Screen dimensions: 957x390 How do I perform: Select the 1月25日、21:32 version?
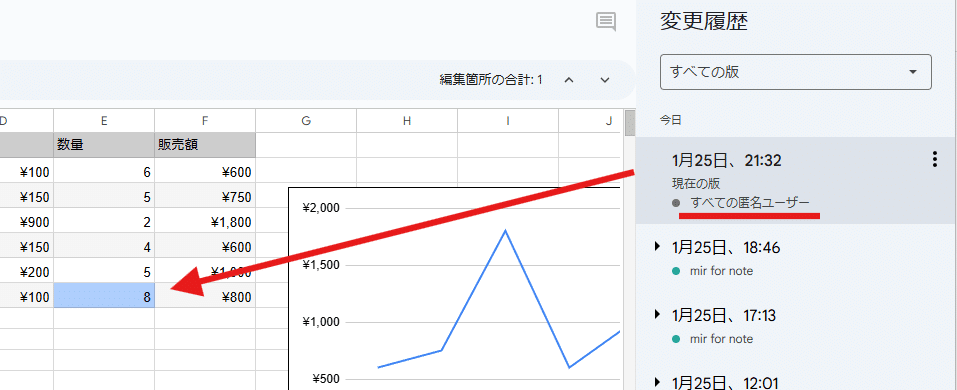tap(796, 181)
